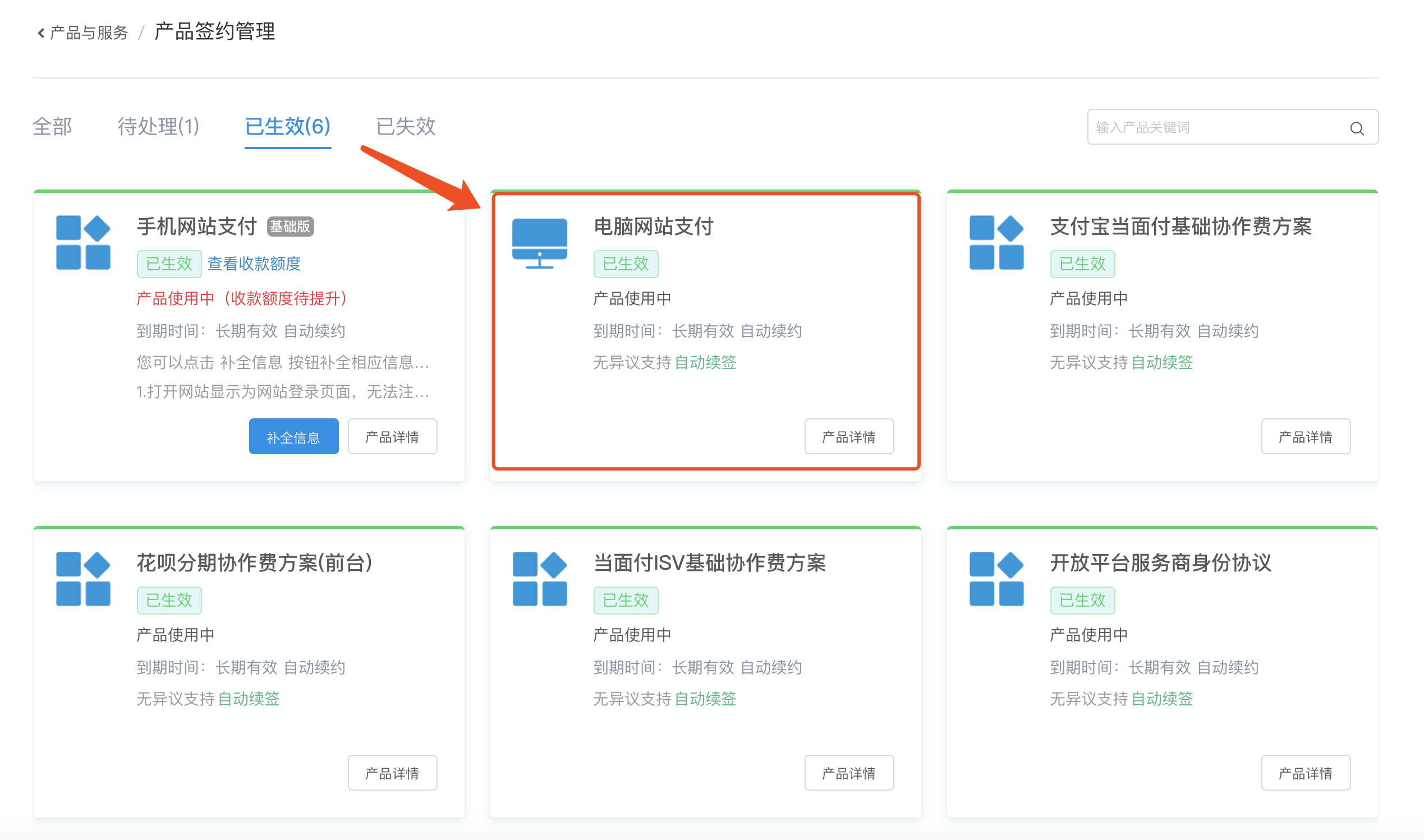
Task: Focus the 输入产品关键词 search field
Action: [1218, 127]
